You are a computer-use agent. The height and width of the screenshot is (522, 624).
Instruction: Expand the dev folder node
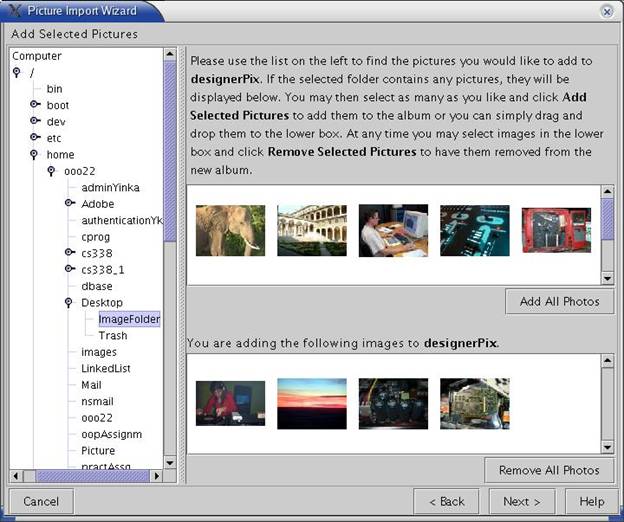[34, 122]
